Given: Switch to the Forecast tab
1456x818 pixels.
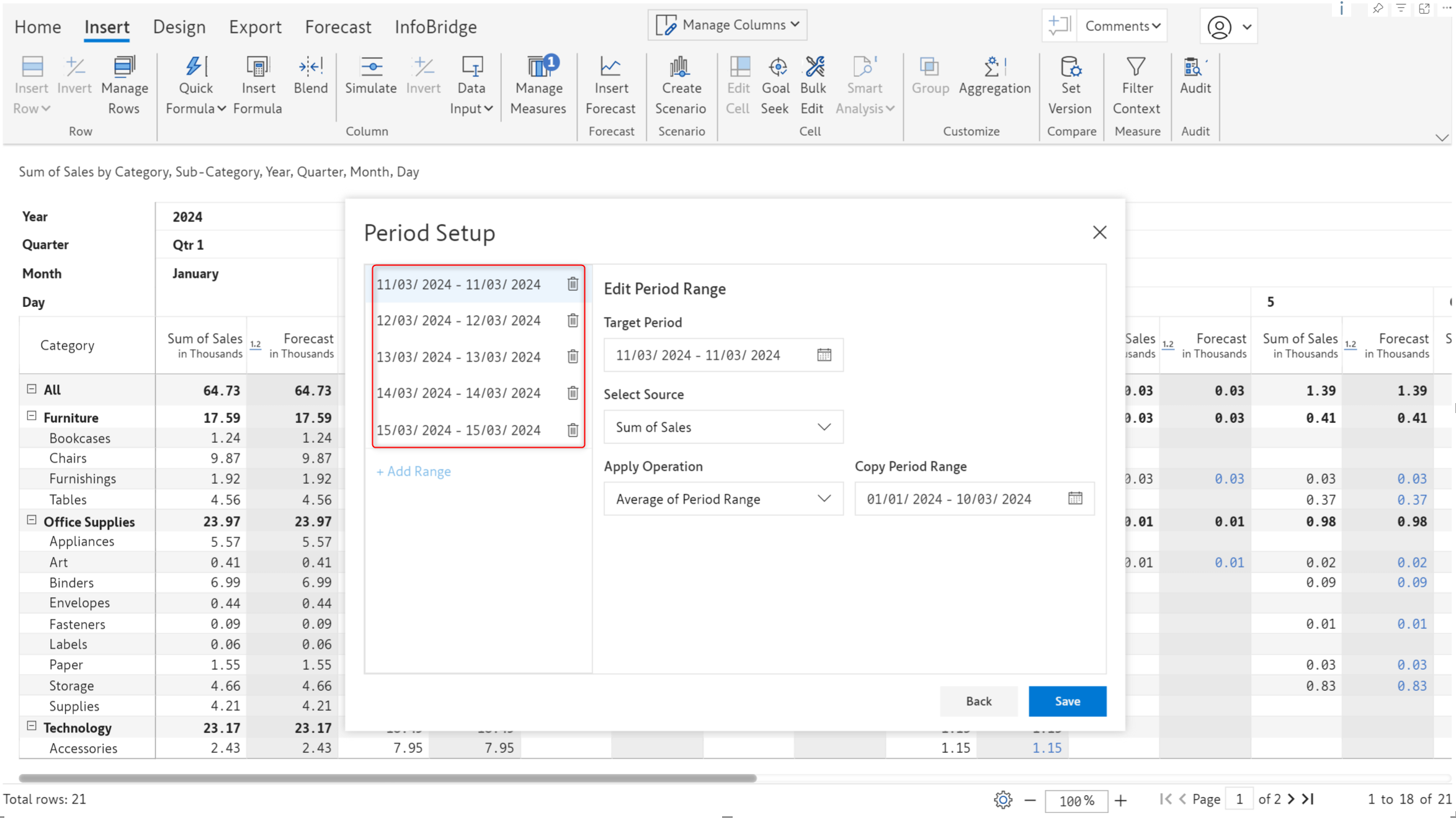Looking at the screenshot, I should pyautogui.click(x=338, y=27).
